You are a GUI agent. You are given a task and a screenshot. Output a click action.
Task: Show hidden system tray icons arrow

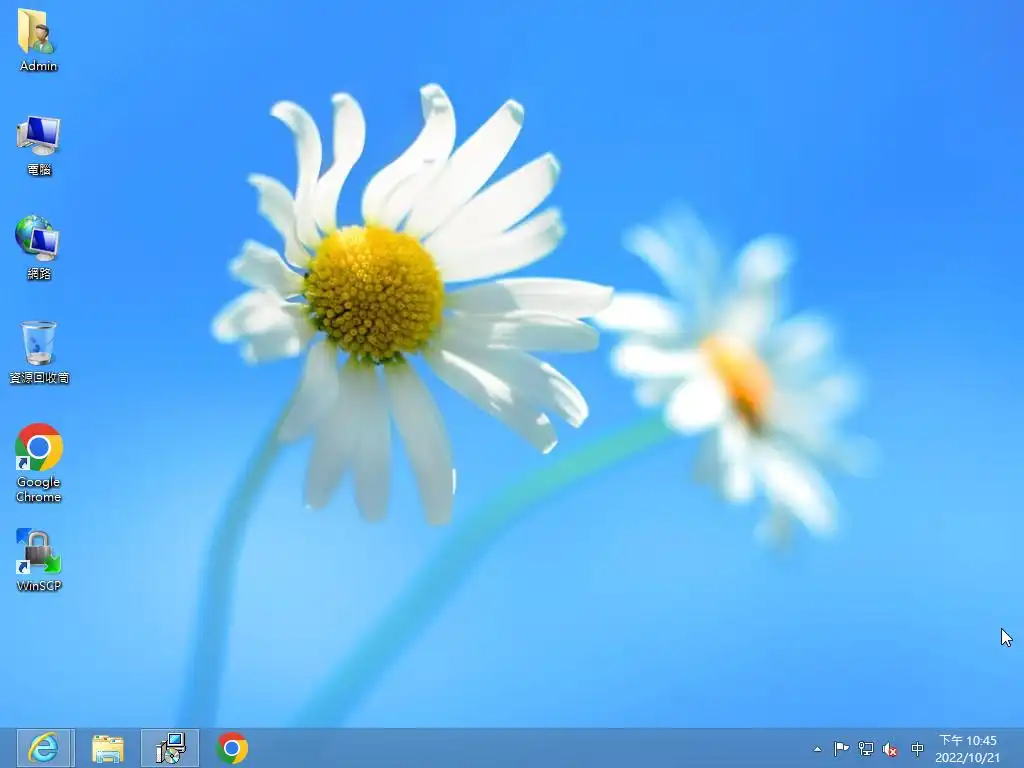click(817, 749)
